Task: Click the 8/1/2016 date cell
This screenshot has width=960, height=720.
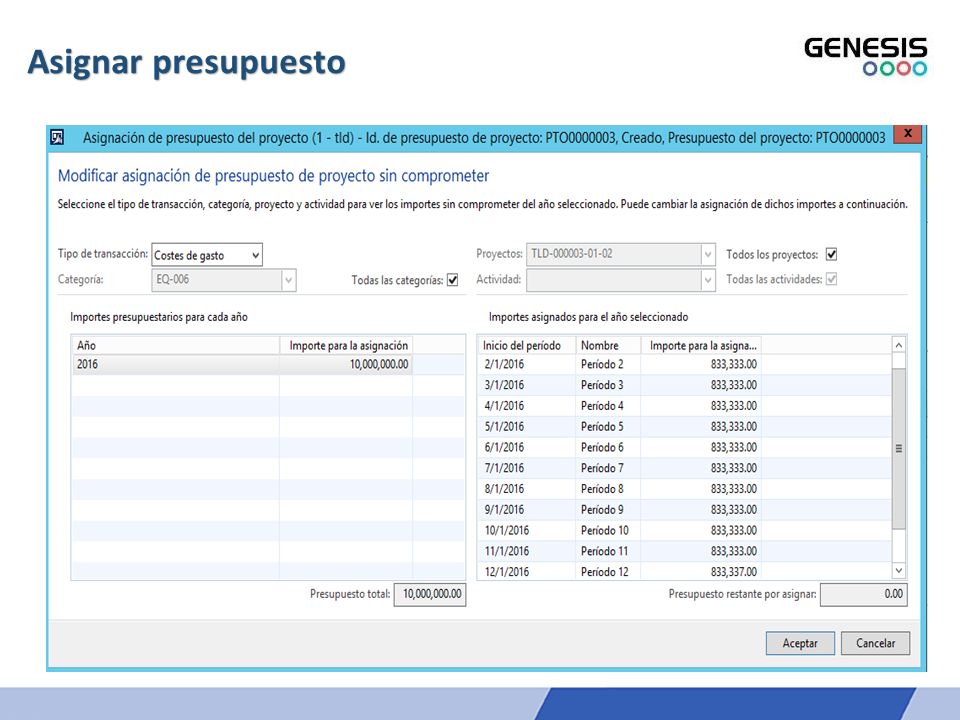Action: coord(526,489)
